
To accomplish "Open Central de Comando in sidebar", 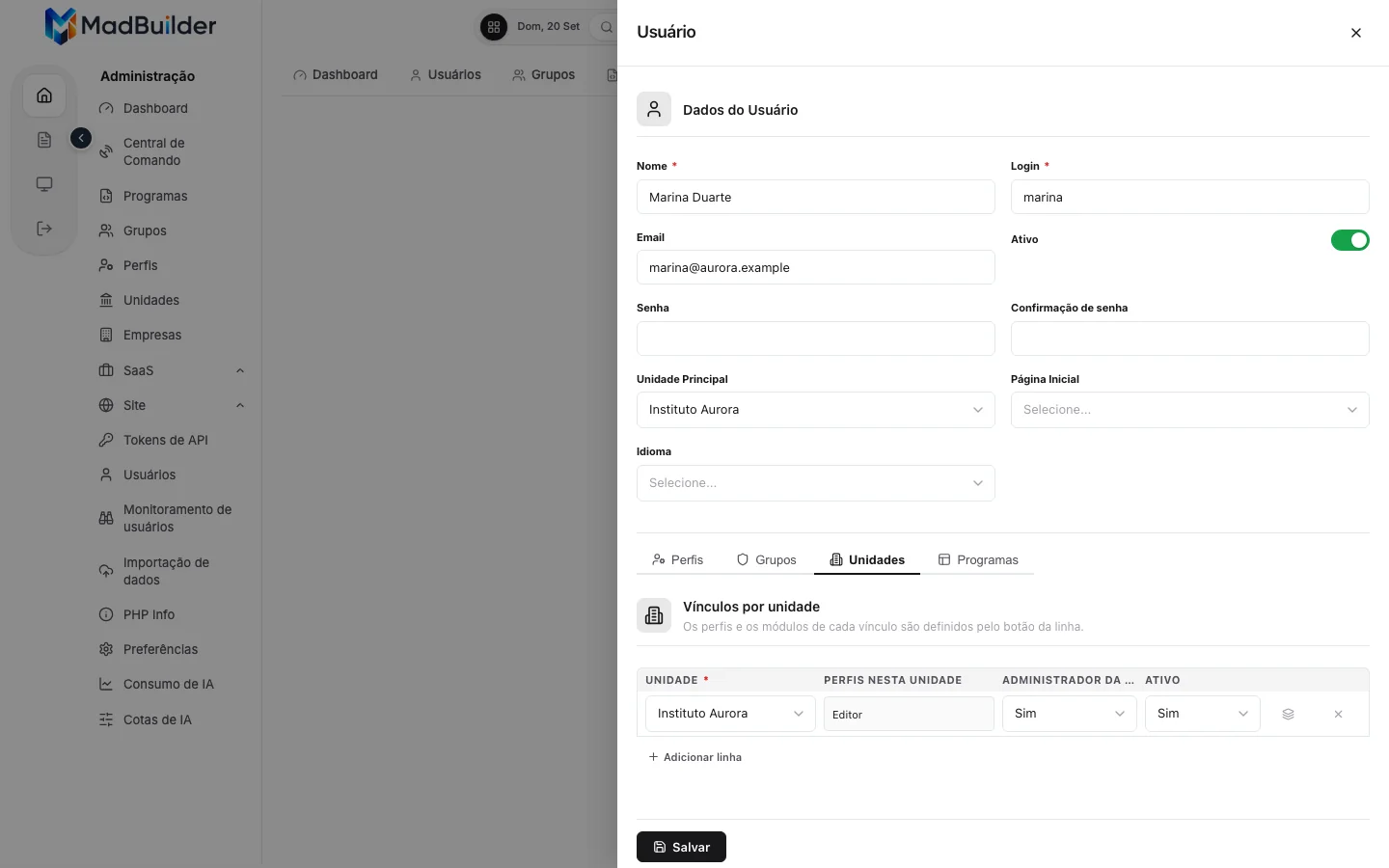I will 172,151.
